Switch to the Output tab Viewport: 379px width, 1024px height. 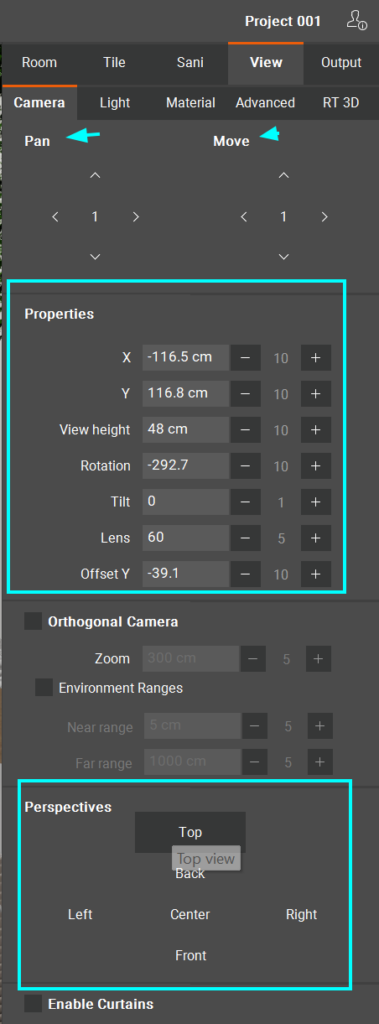click(x=341, y=63)
